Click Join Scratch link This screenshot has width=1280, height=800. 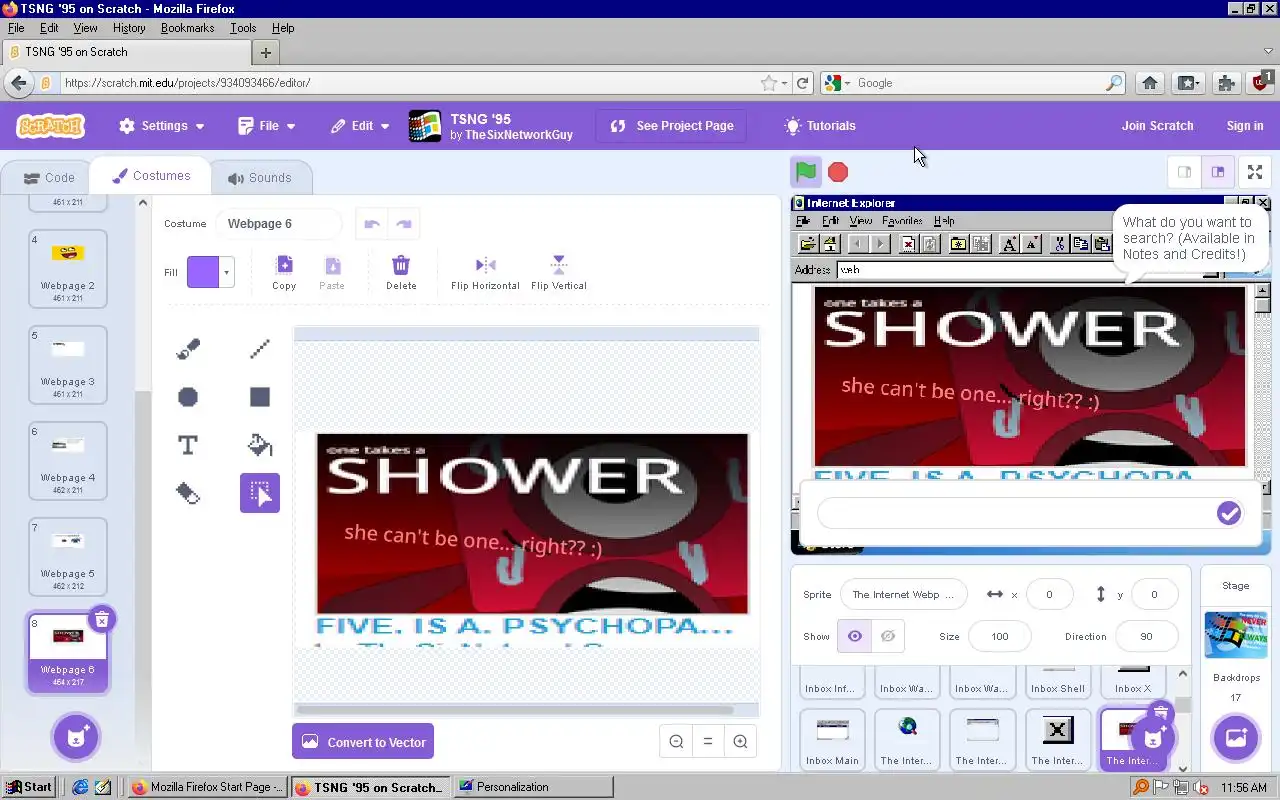pos(1157,126)
